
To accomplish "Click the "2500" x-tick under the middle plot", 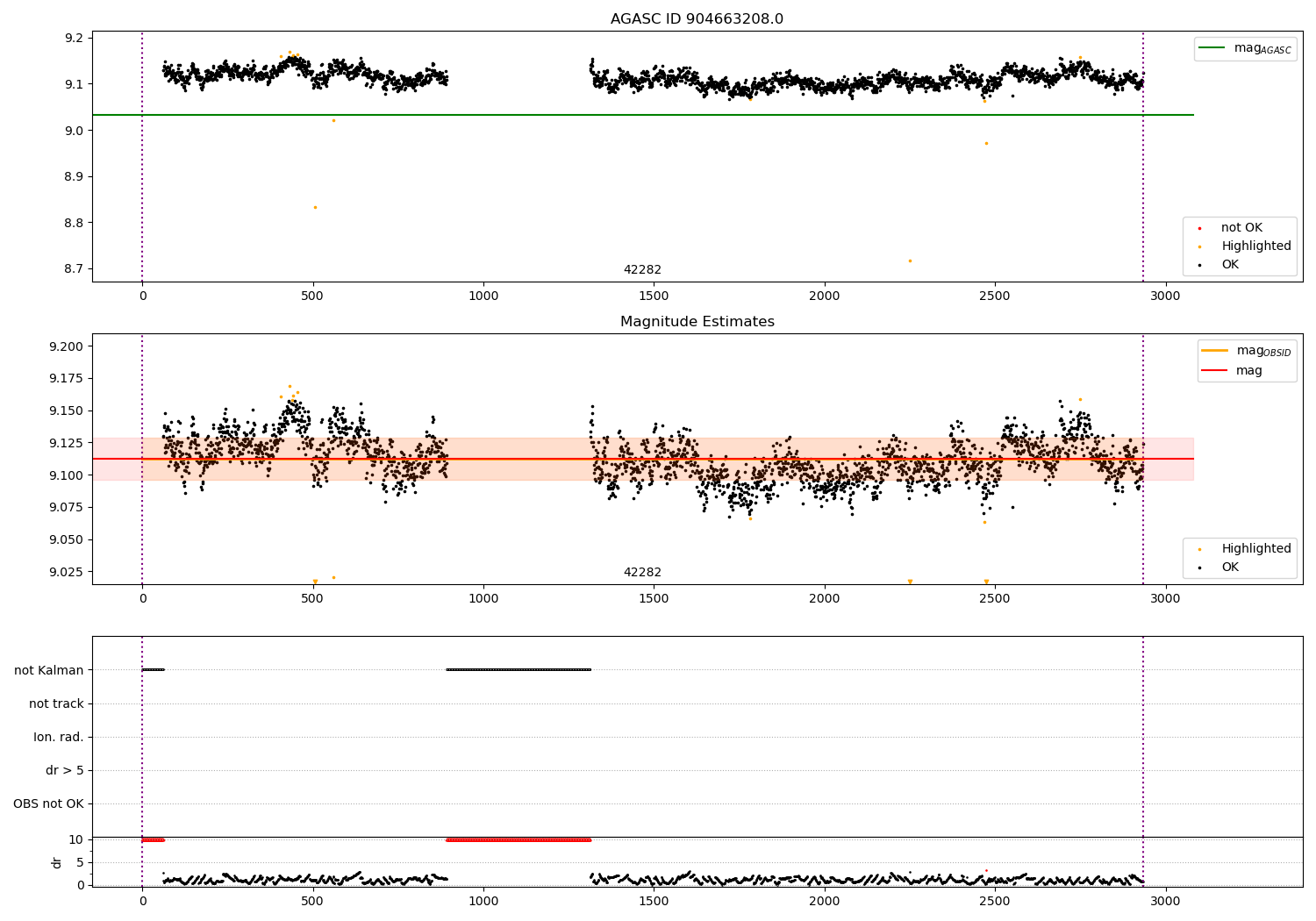I will 995,599.
